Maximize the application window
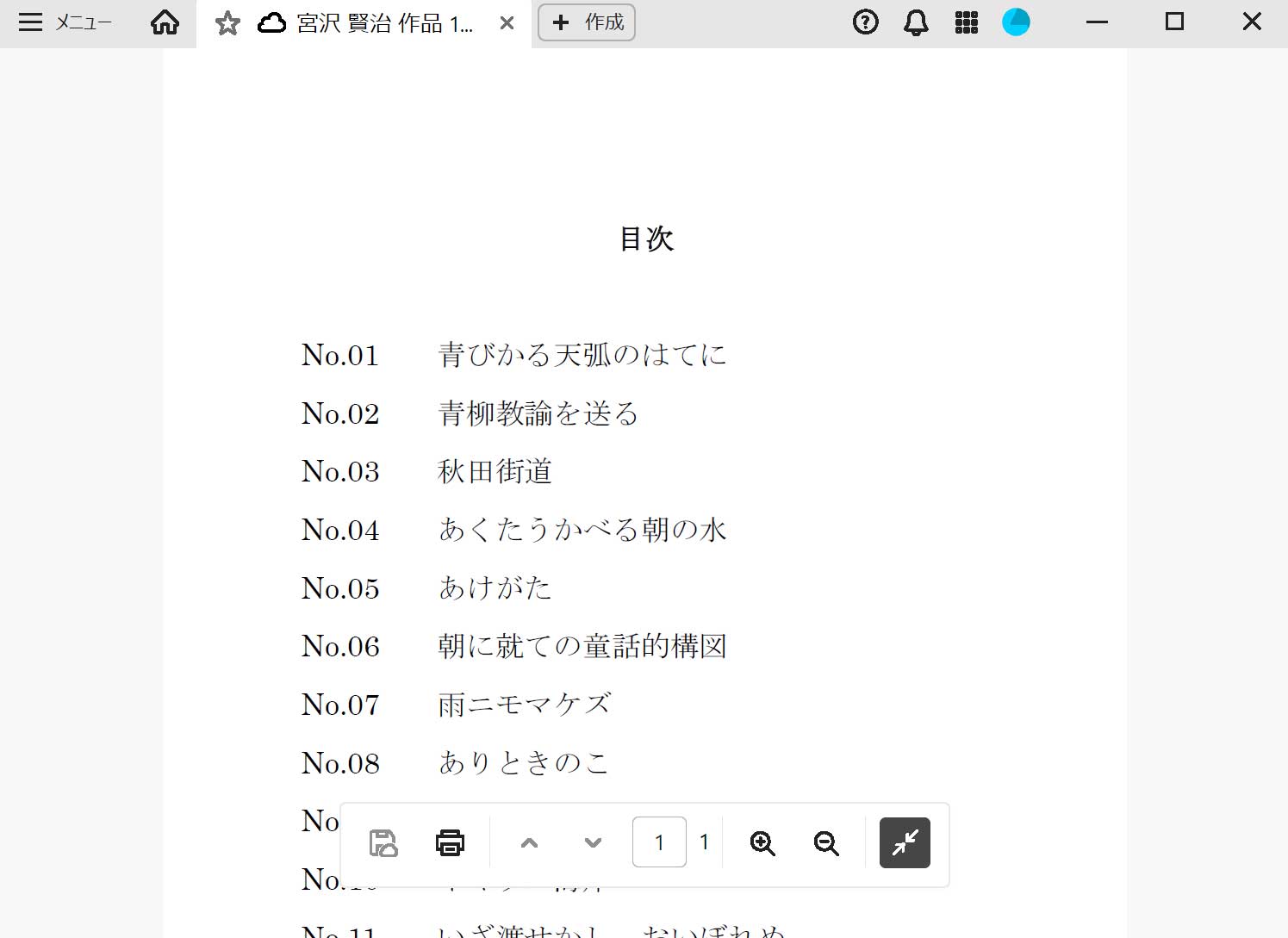The width and height of the screenshot is (1288, 938). [1174, 22]
